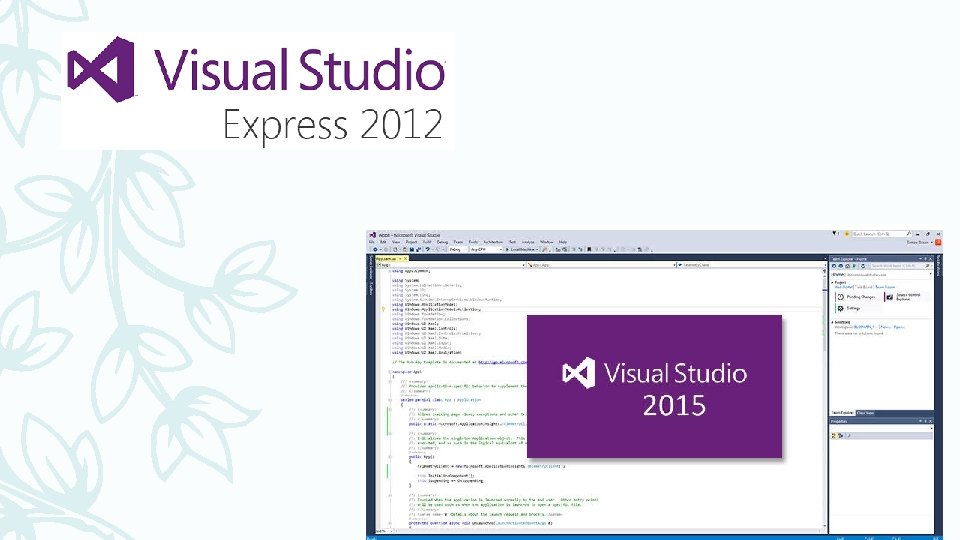Click the Save toolbar icon
960x540 pixels.
pos(411,249)
